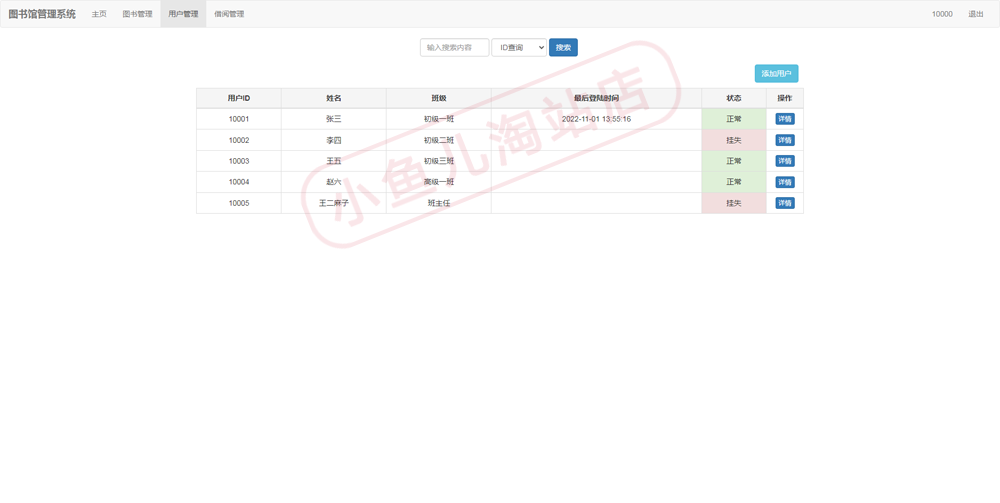Select the user ID cell 10004

pos(239,182)
